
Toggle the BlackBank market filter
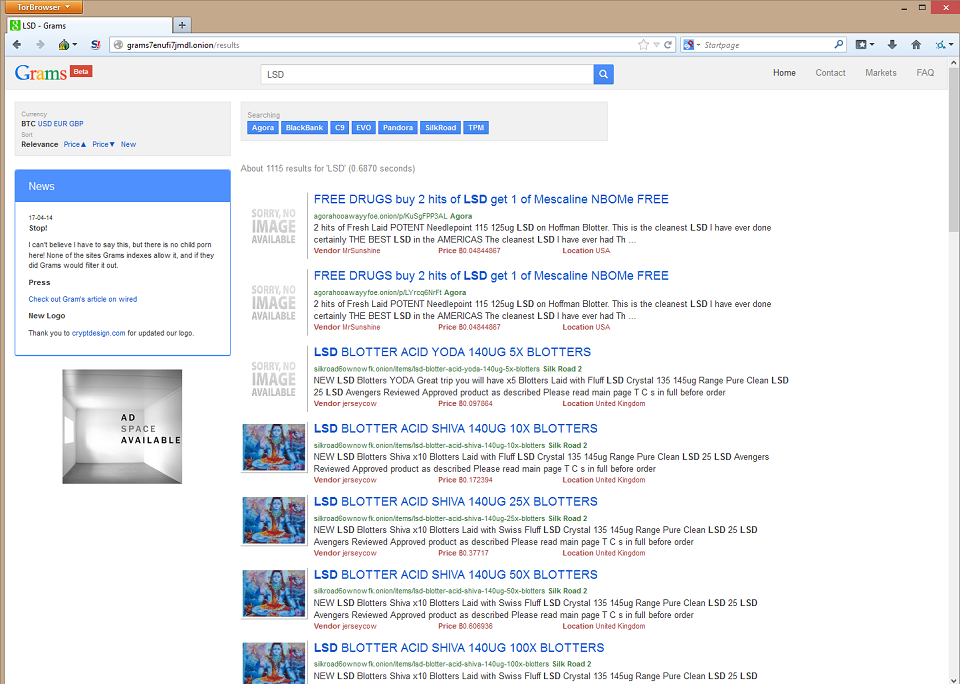[x=304, y=128]
